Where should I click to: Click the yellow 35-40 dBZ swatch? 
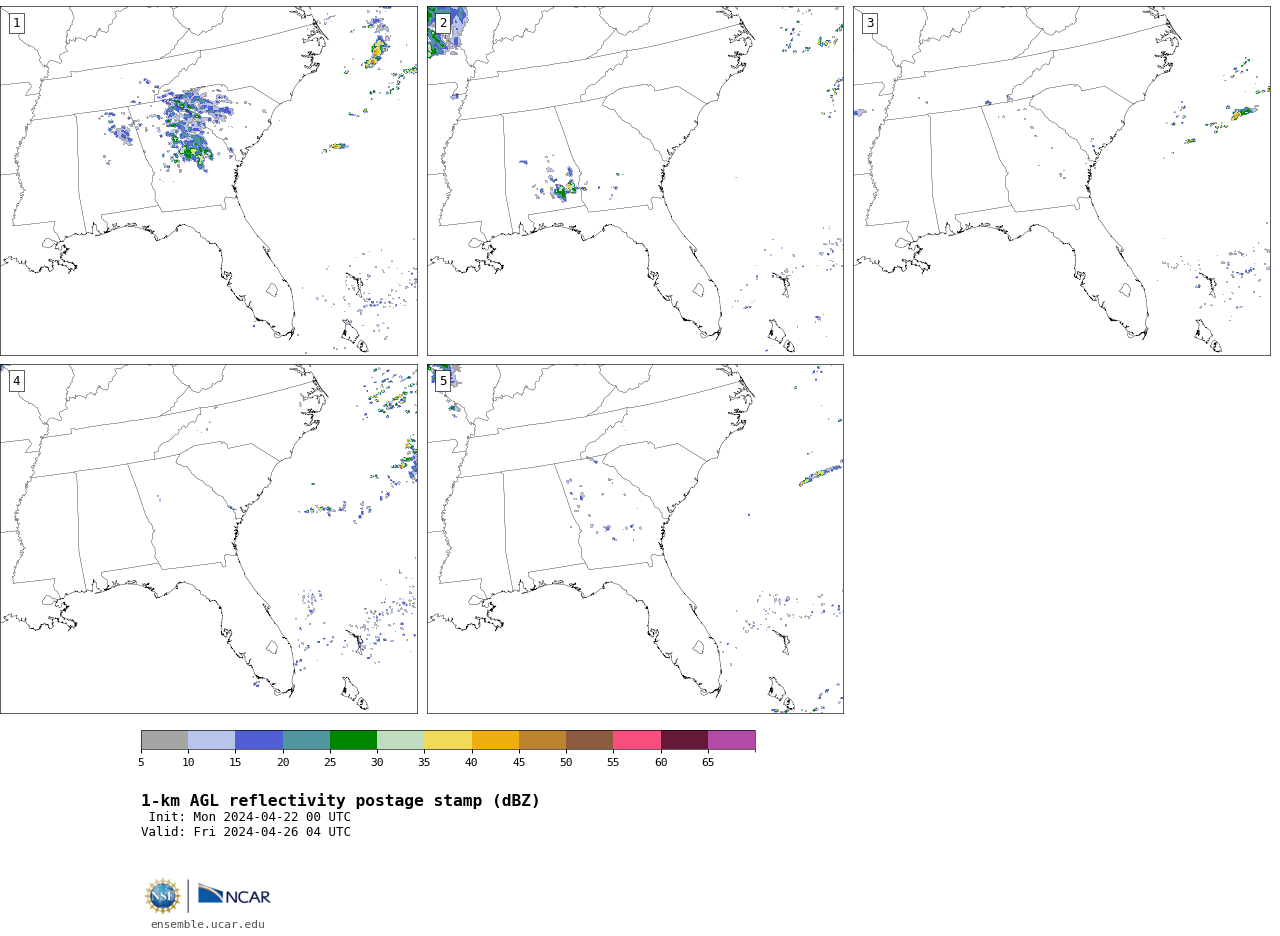coord(448,740)
